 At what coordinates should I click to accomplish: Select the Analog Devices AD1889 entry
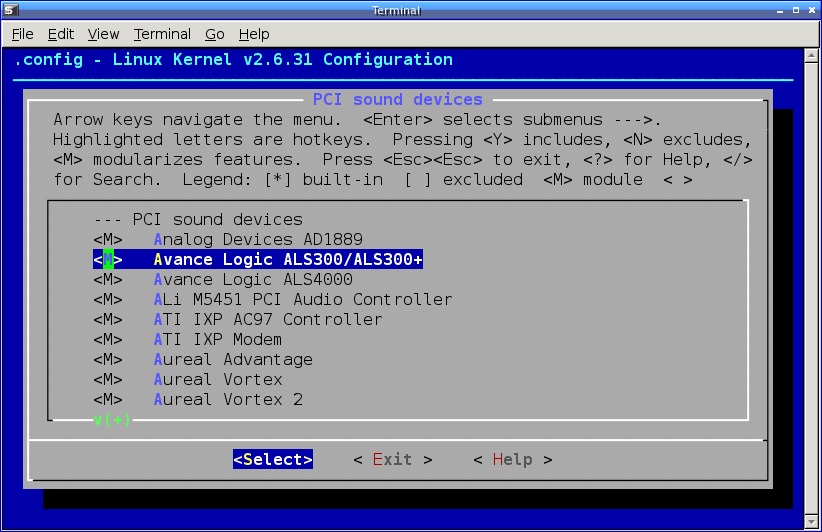click(x=258, y=240)
